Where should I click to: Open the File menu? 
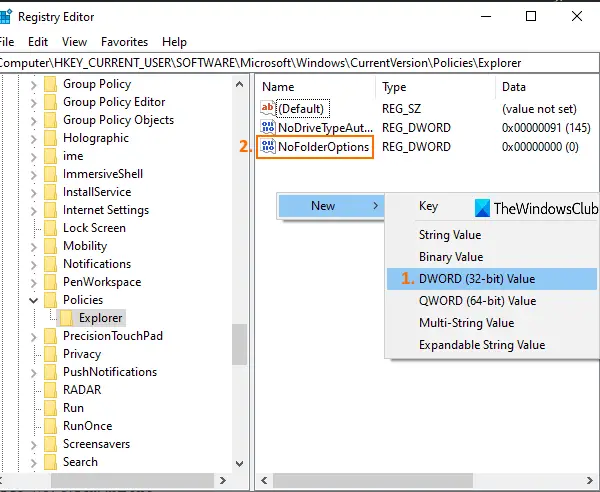point(7,41)
